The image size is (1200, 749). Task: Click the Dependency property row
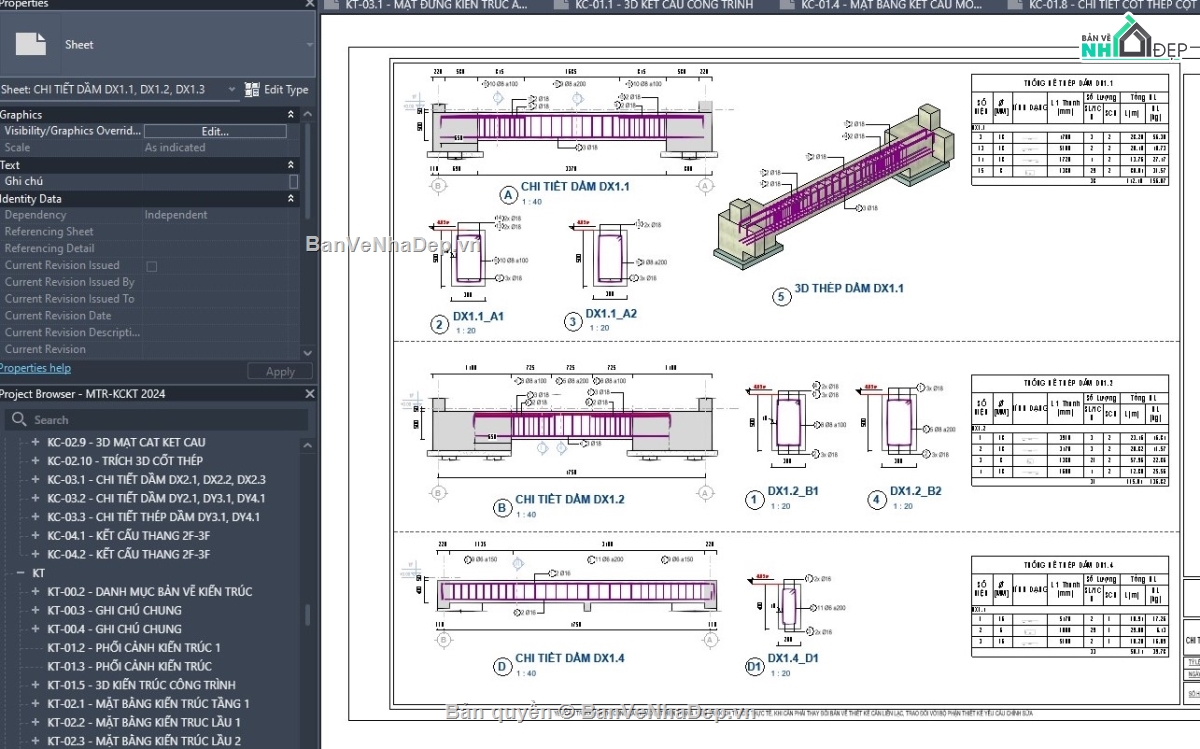point(150,215)
